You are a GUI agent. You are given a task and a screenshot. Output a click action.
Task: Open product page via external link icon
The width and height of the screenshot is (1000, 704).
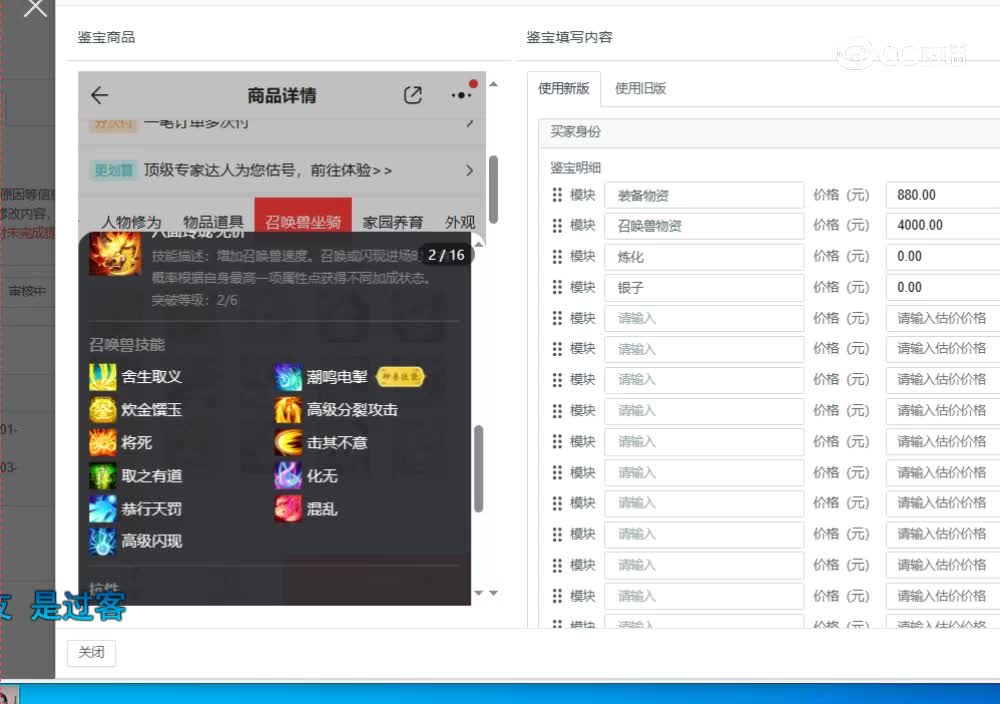click(x=412, y=94)
